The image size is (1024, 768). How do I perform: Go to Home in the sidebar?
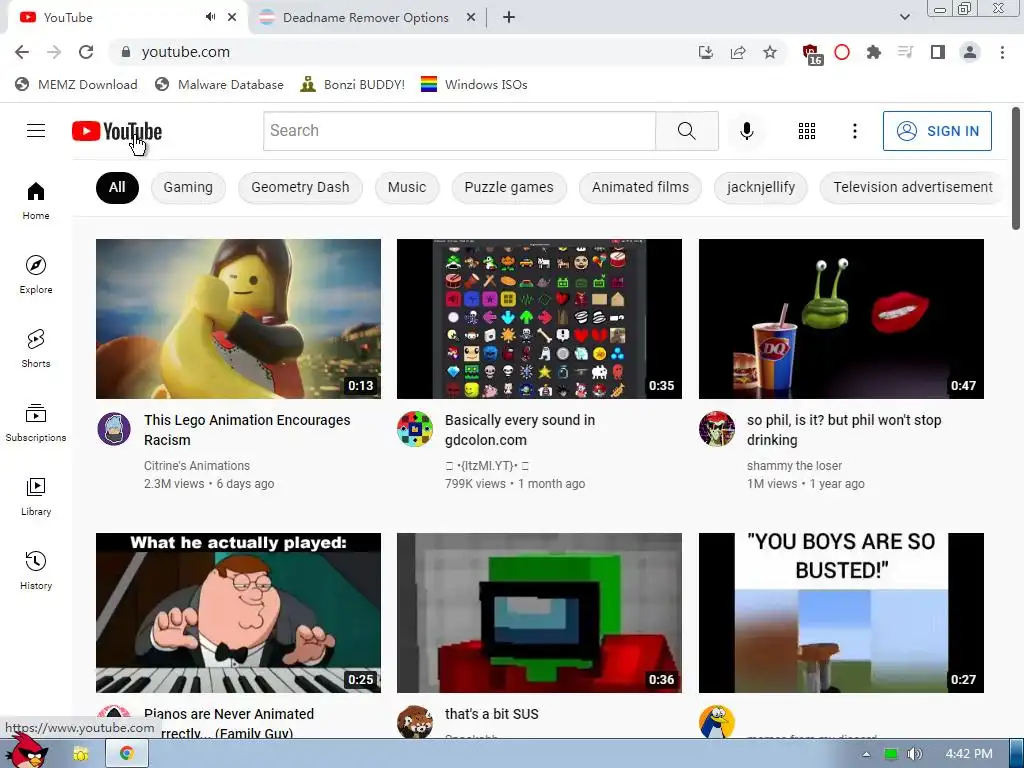[x=36, y=200]
